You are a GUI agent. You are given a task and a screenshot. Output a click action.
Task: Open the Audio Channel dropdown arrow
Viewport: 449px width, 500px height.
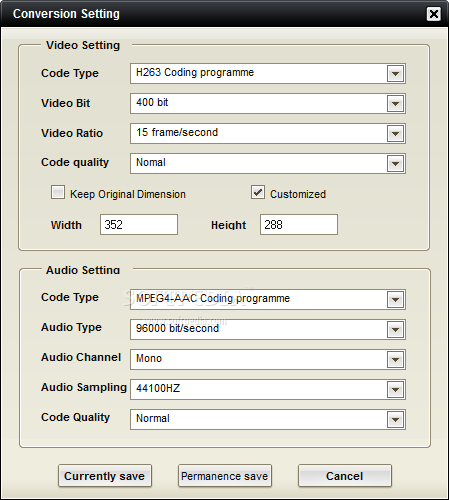(395, 359)
